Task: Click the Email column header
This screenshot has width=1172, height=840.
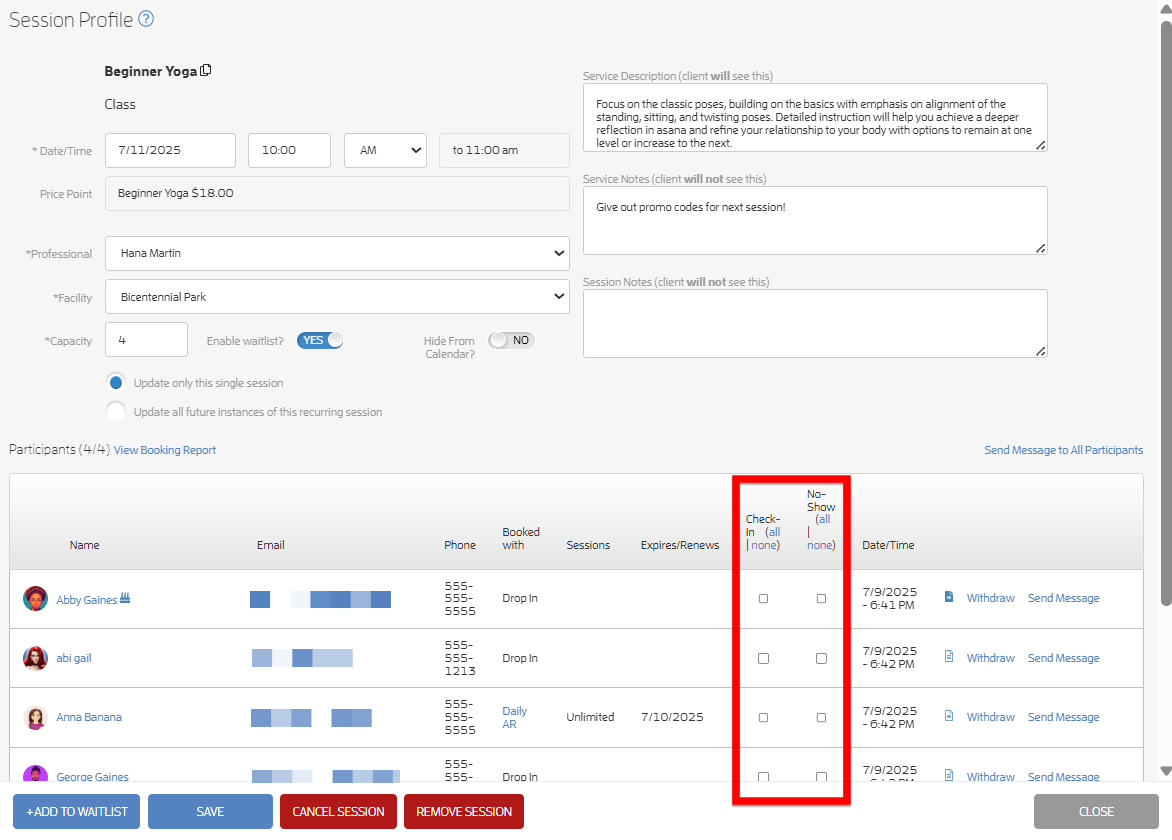Action: [271, 546]
